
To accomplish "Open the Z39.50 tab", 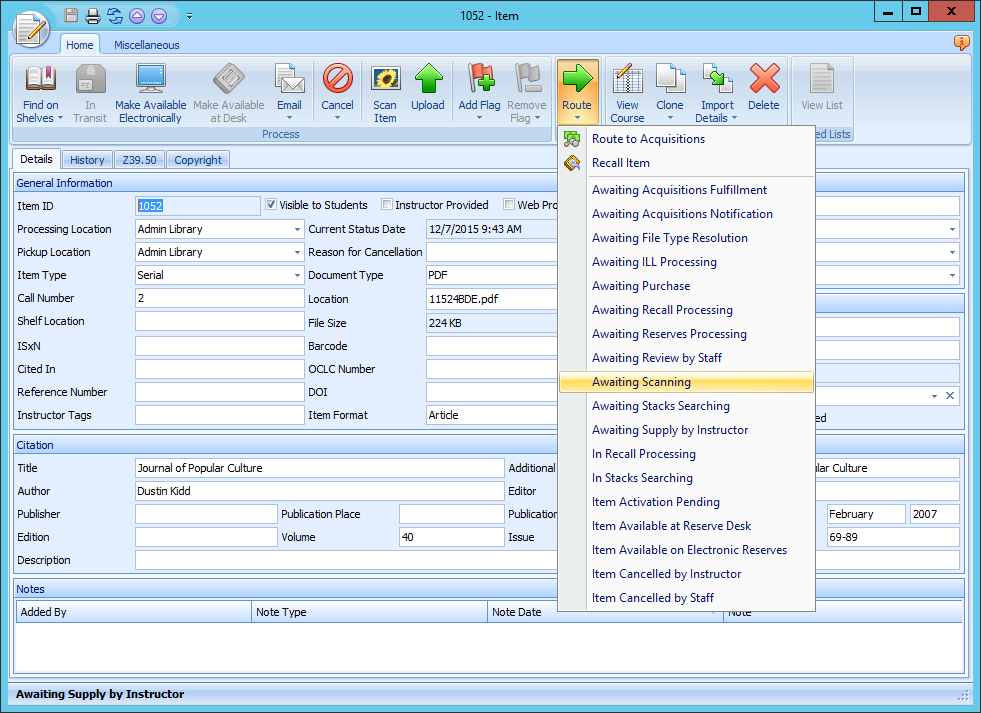I will click(x=139, y=159).
